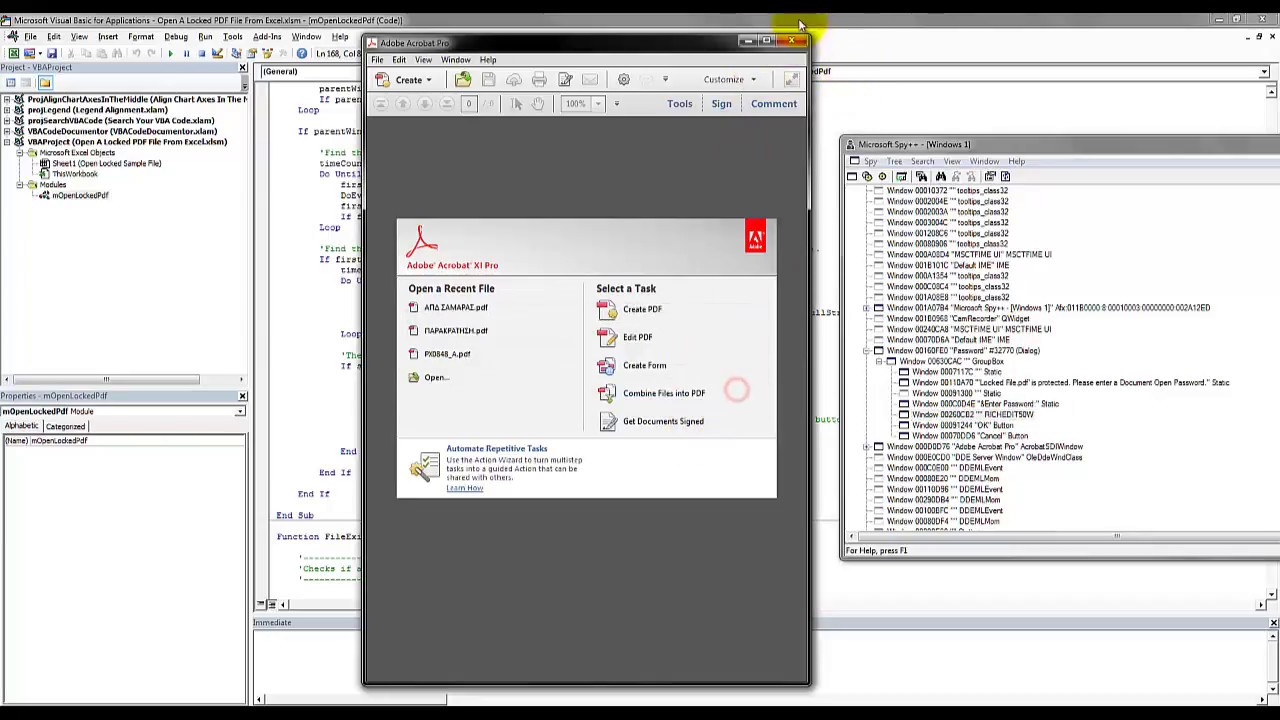Click the Open file folder icon in Acrobat
Screen dimensions: 1280x720
tap(463, 79)
